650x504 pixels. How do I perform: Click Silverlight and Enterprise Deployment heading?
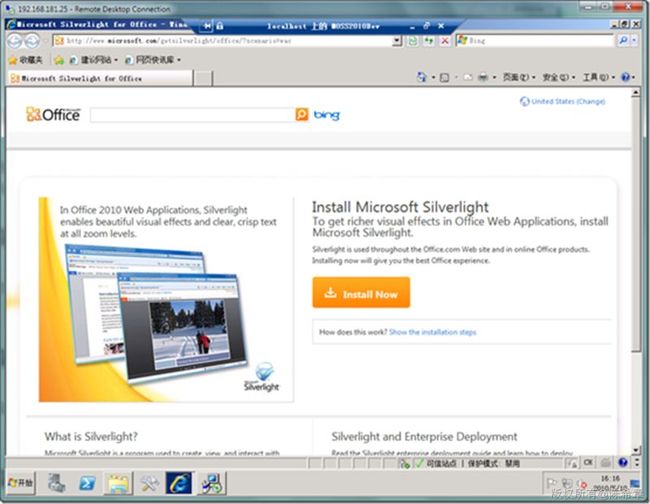point(424,436)
